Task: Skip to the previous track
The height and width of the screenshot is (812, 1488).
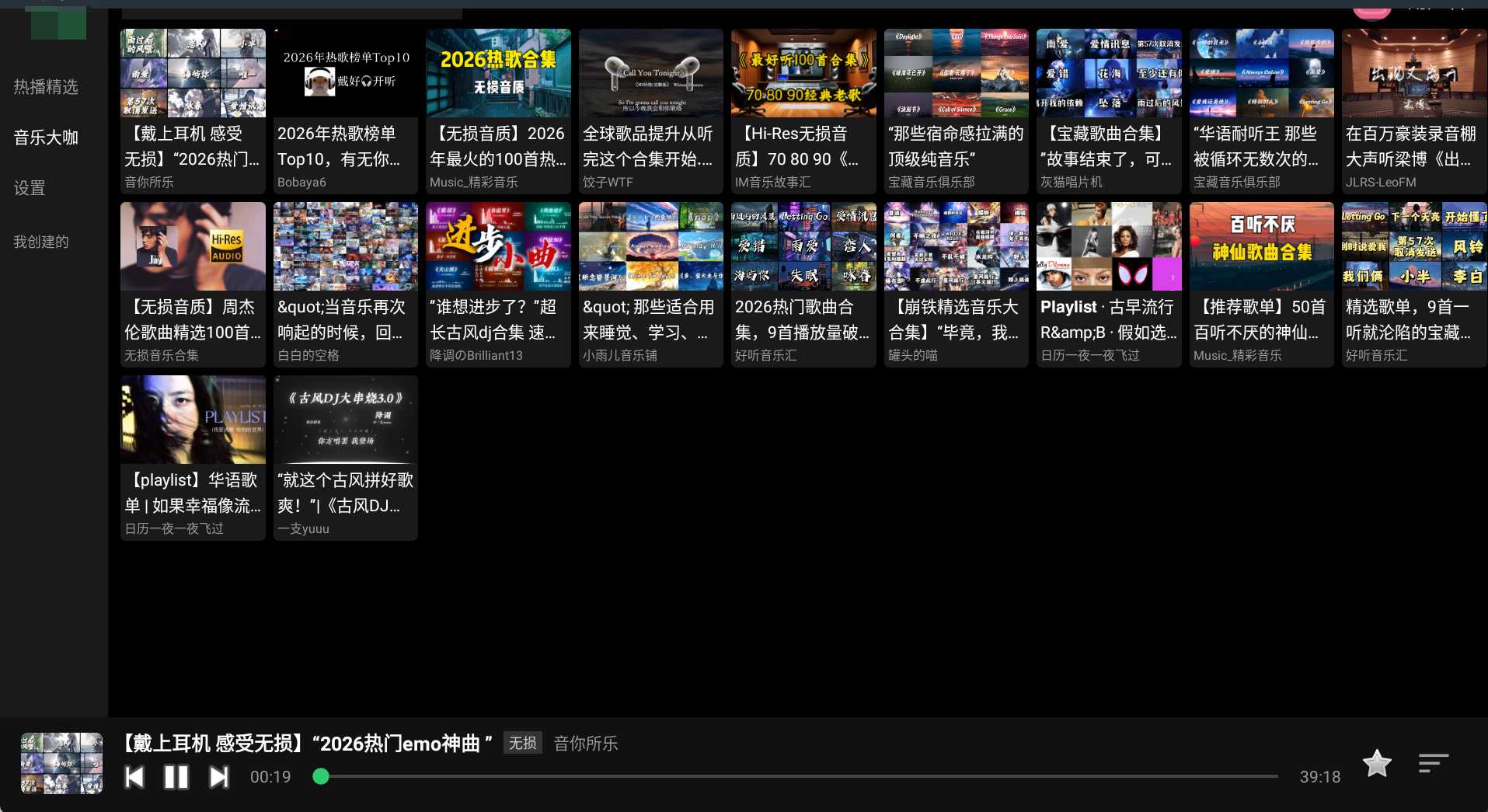Action: tap(134, 776)
